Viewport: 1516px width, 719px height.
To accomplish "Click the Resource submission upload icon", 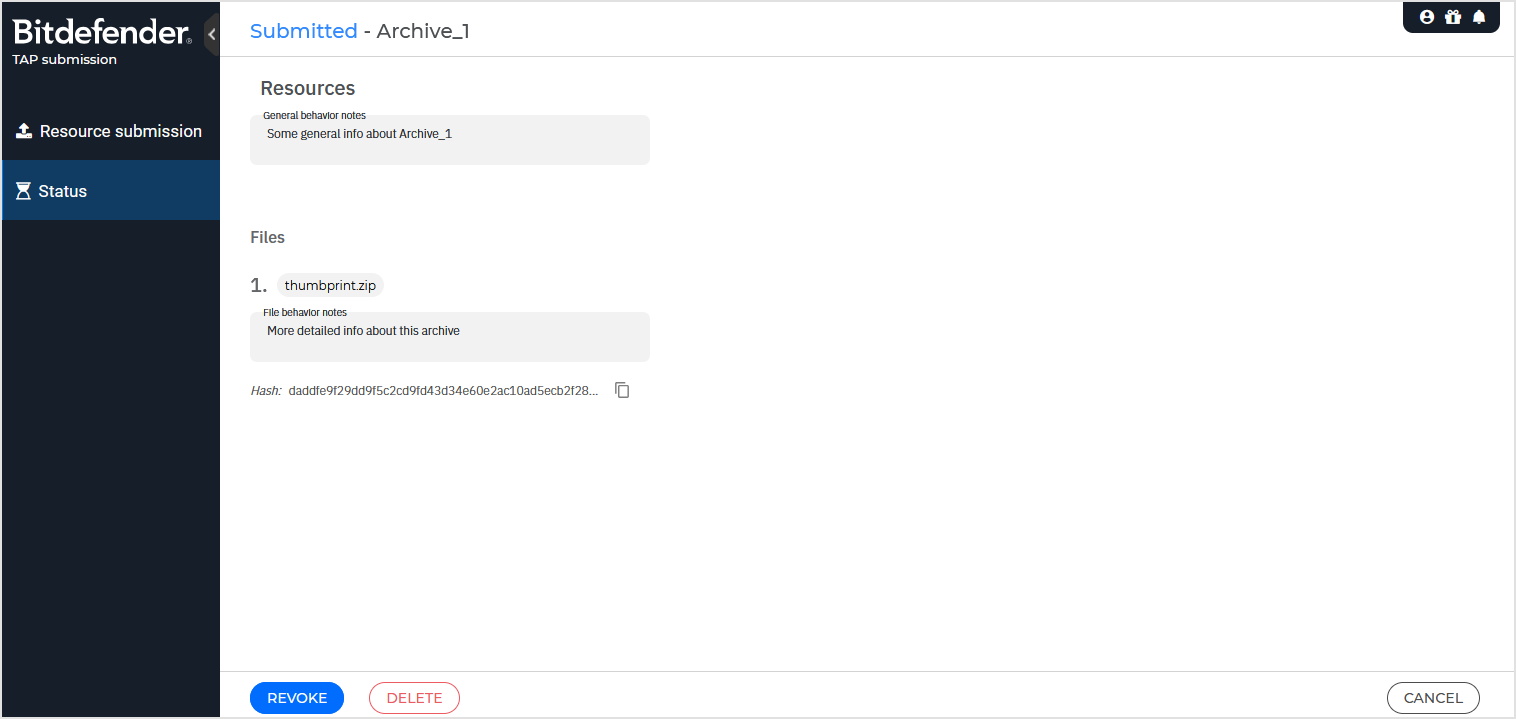I will click(x=22, y=130).
